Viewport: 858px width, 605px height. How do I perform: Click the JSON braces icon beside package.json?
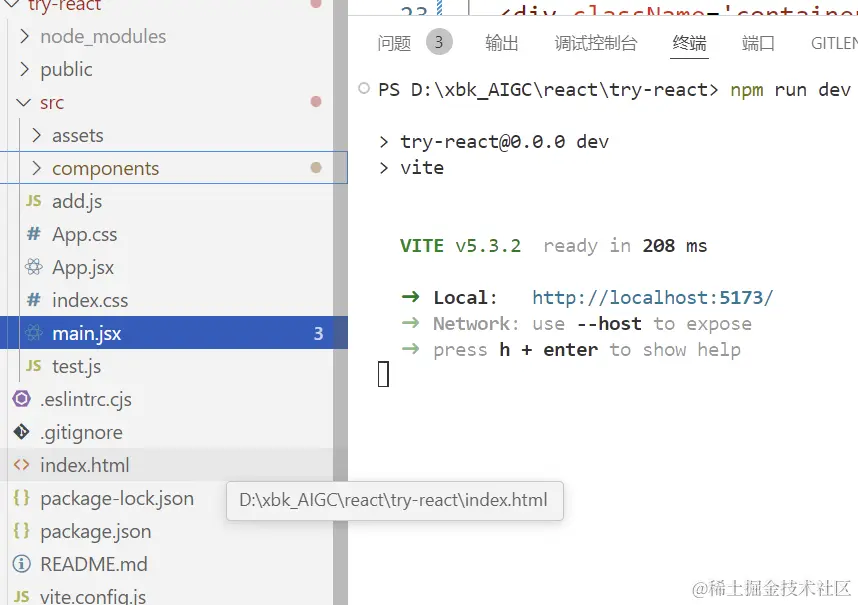(x=21, y=531)
